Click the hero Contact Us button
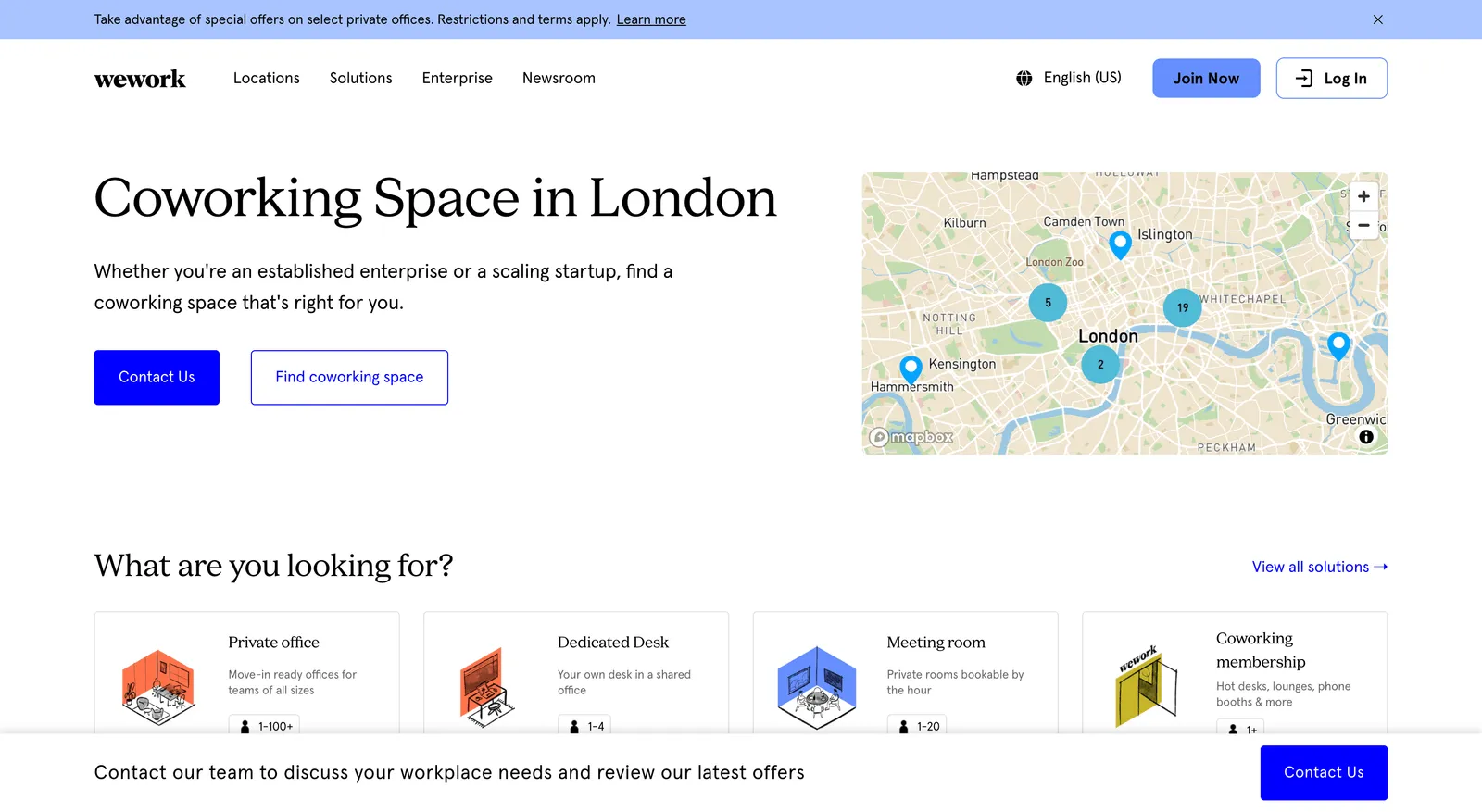1482x812 pixels. point(157,378)
